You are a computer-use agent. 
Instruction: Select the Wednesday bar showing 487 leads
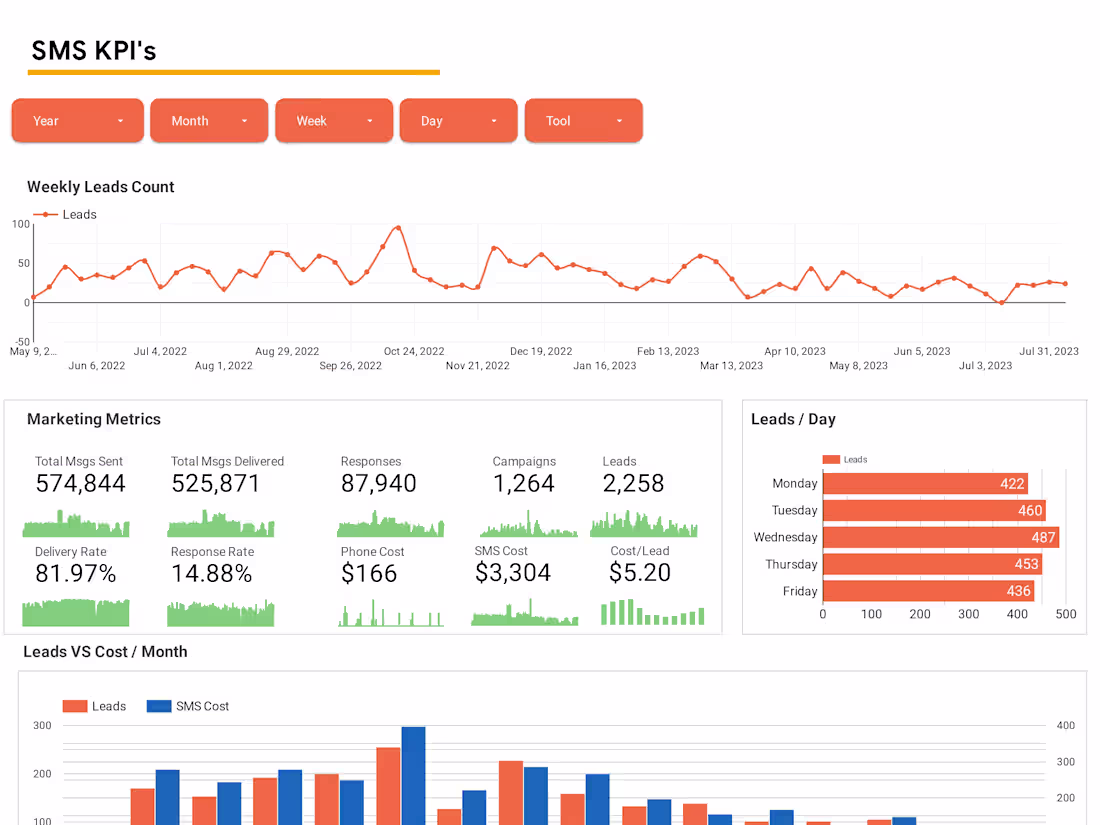pos(941,537)
